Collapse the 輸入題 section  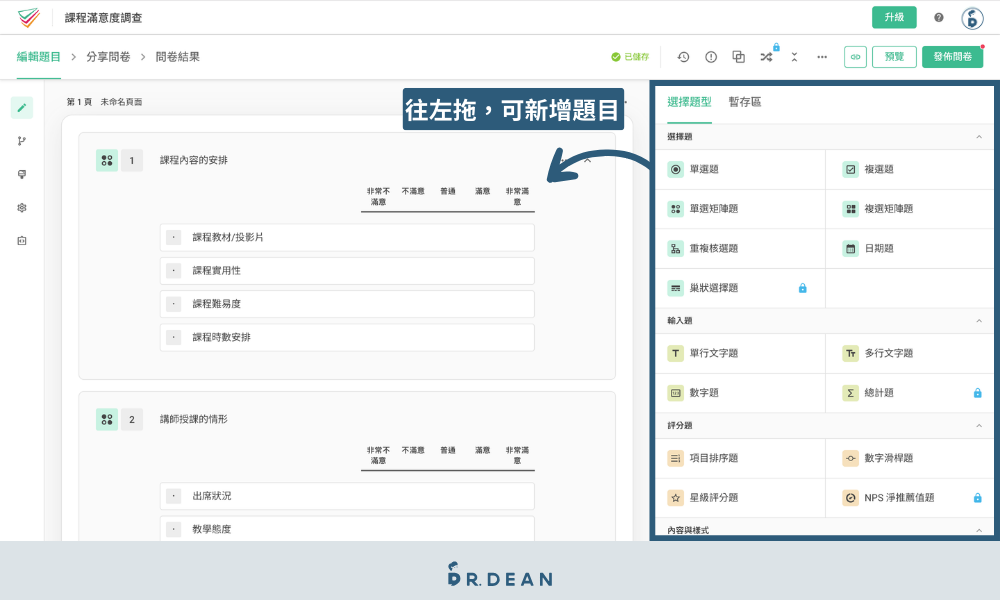[x=979, y=321]
